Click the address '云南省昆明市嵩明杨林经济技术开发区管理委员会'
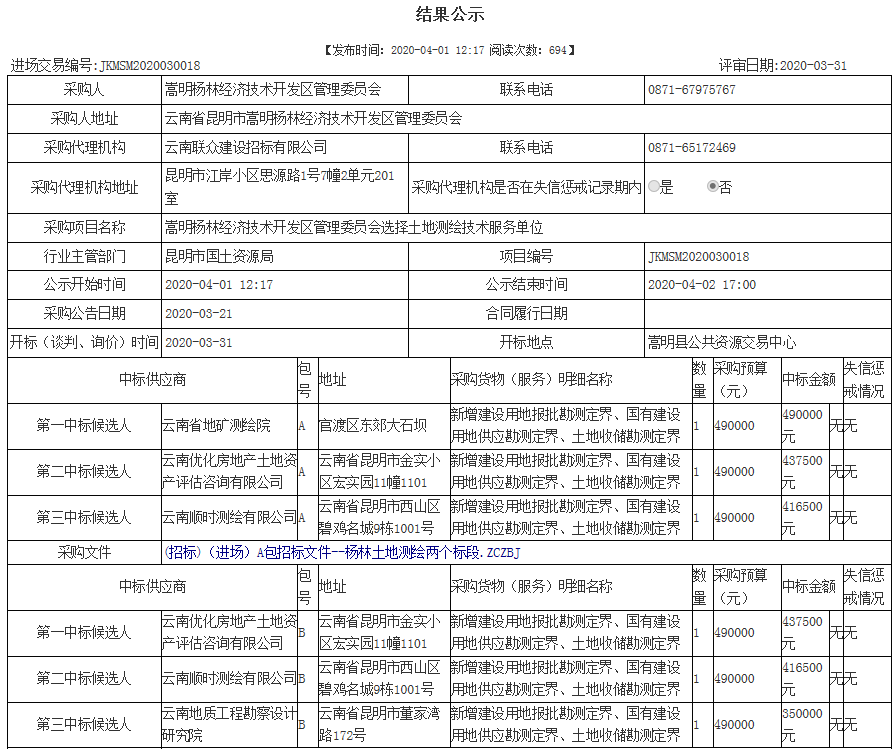Viewport: 892px width, 749px height. pos(313,119)
